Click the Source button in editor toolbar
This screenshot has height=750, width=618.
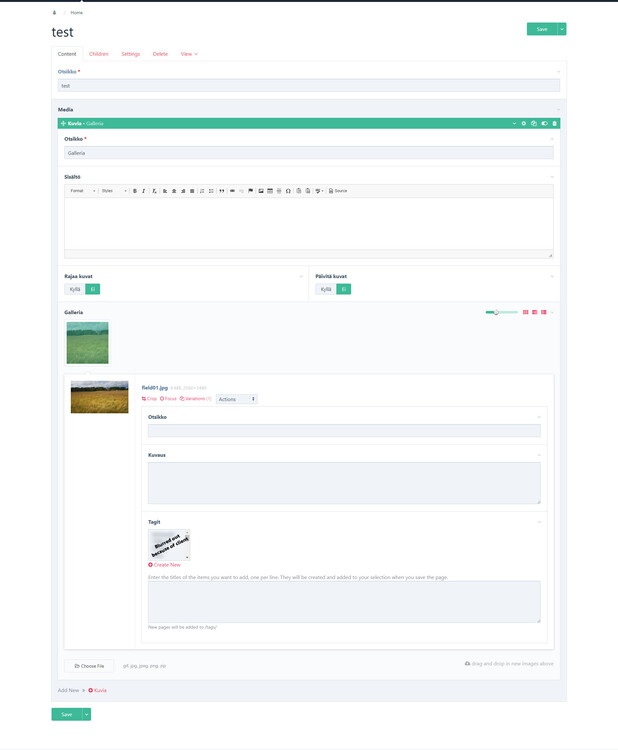(x=338, y=190)
